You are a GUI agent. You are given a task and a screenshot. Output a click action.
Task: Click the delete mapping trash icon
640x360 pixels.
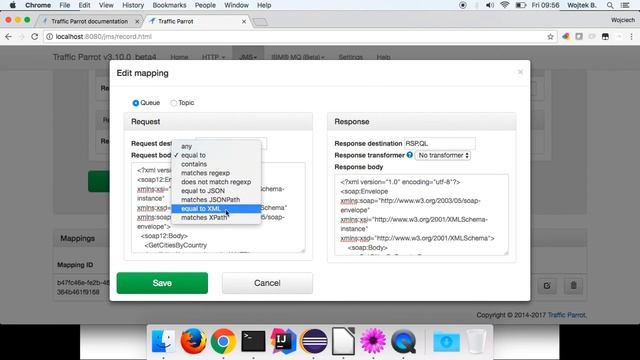pos(573,286)
